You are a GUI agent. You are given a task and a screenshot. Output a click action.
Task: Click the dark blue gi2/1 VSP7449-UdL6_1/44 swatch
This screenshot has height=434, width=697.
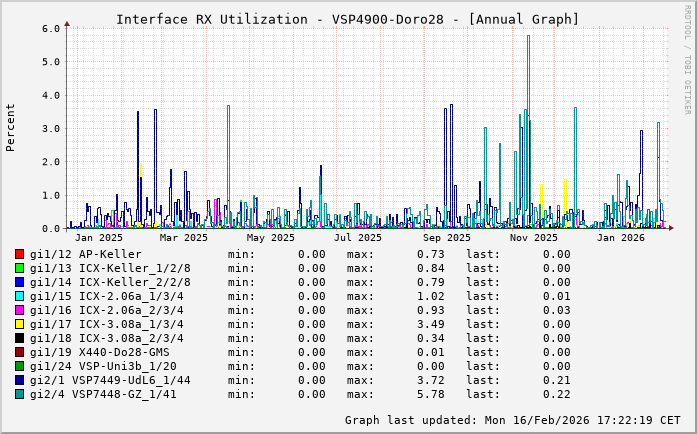19,380
